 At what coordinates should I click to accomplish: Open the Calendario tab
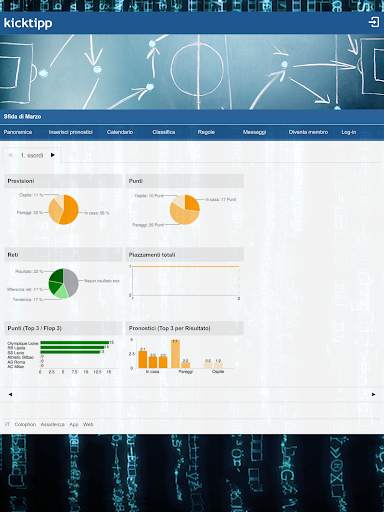120,132
